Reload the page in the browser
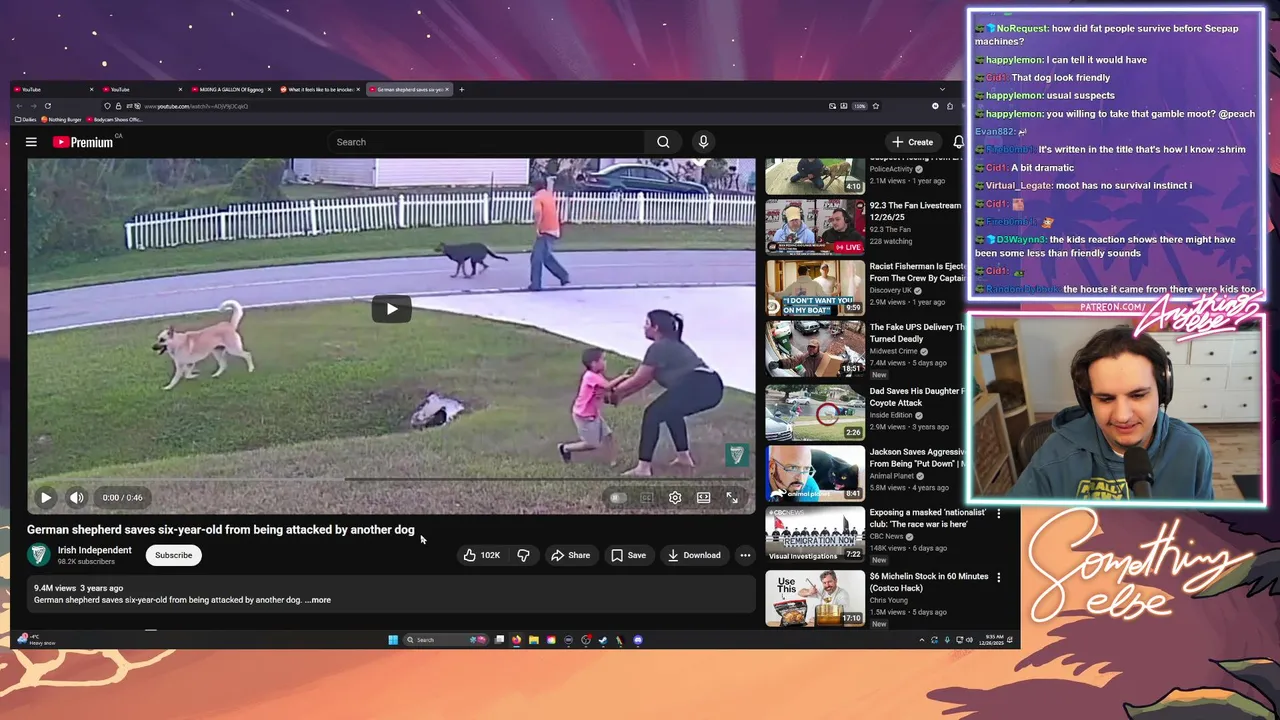1280x720 pixels. coord(48,106)
